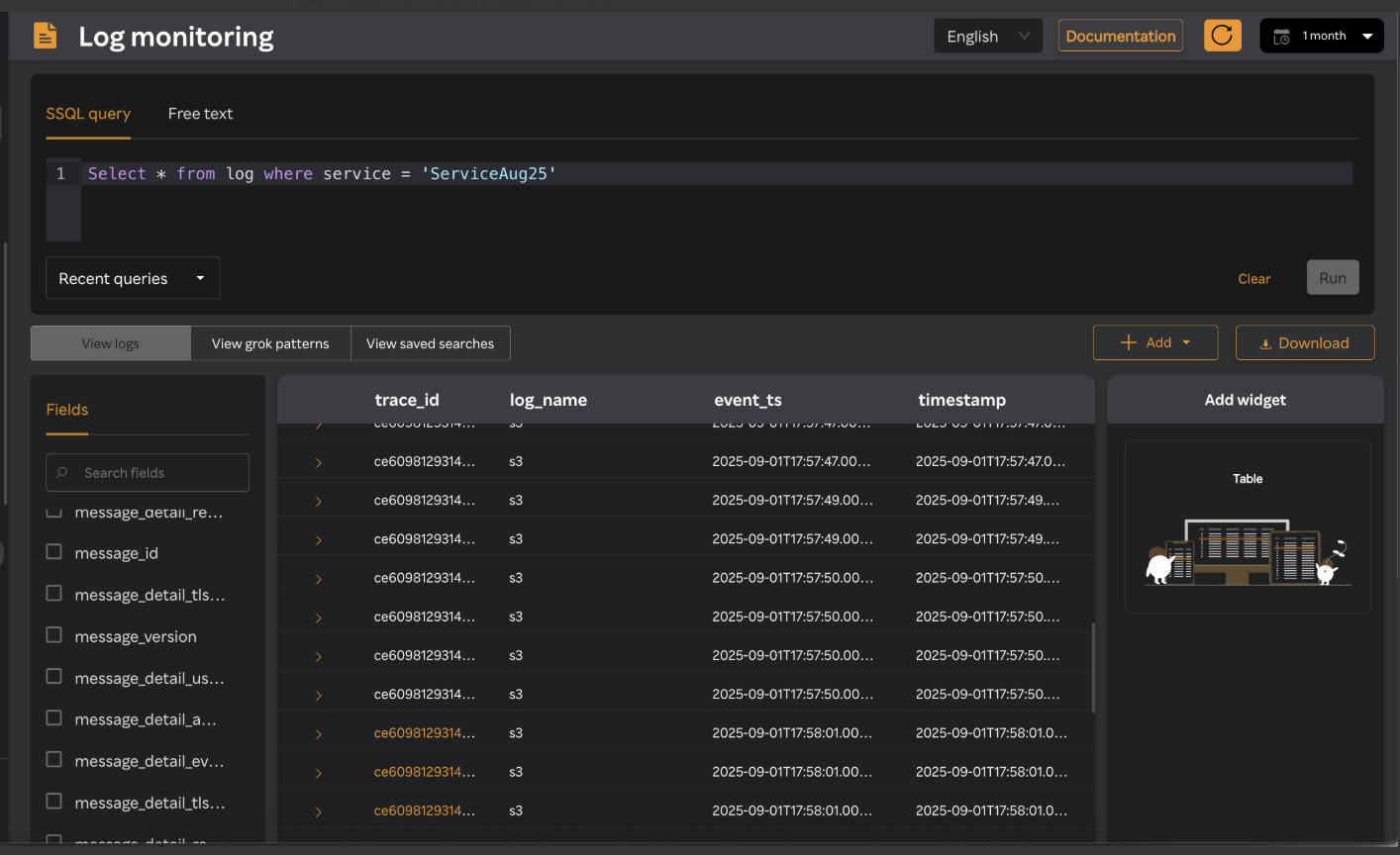Click the 'ServiceAug25' string in the query
This screenshot has height=855, width=1400.
pos(489,174)
